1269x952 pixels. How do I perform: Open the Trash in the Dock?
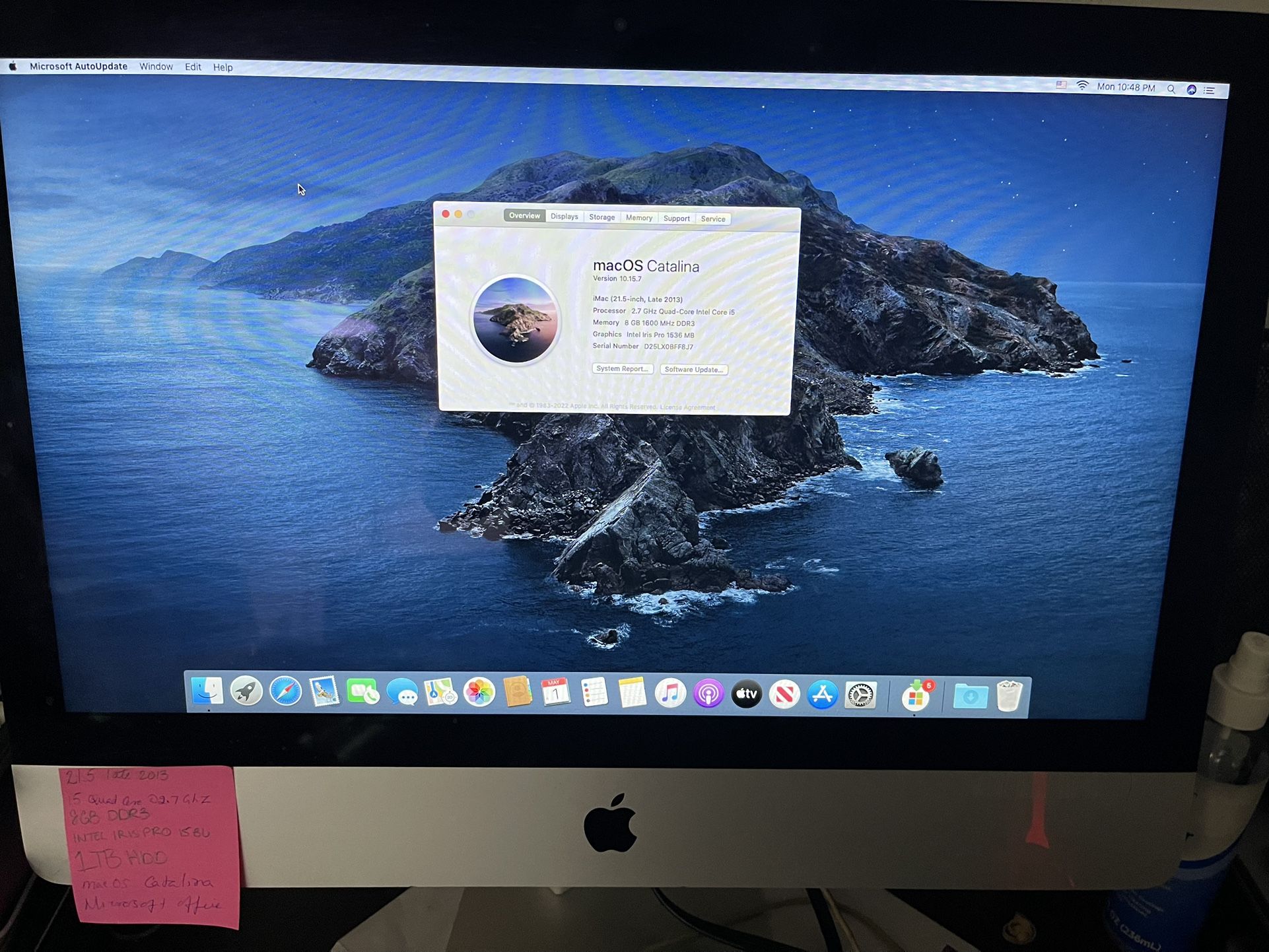1009,697
